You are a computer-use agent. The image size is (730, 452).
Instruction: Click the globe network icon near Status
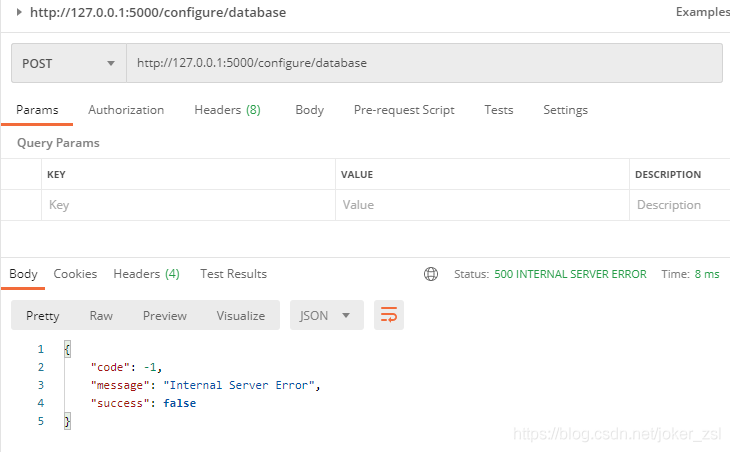point(431,274)
